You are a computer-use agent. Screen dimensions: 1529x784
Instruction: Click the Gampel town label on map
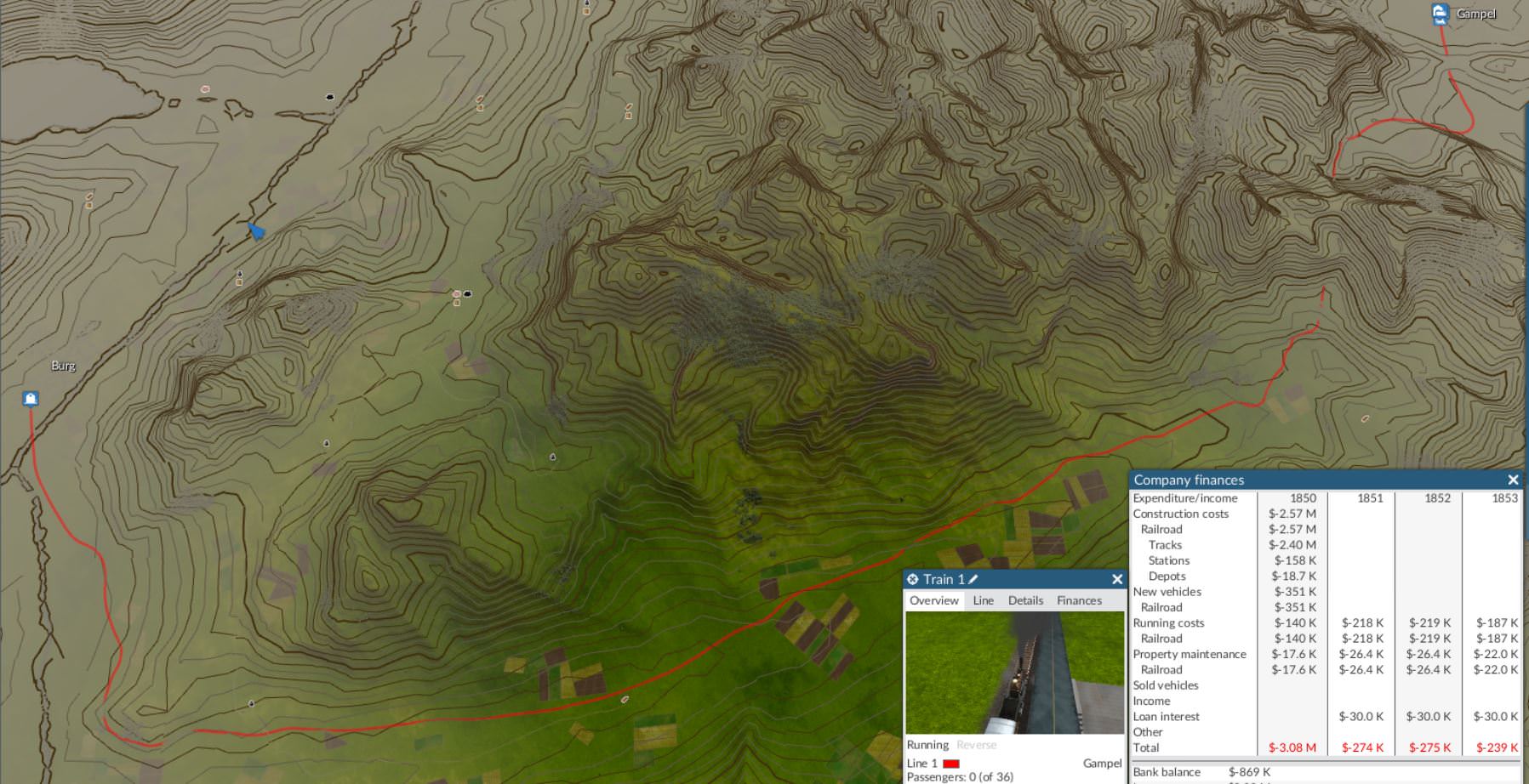click(x=1475, y=14)
